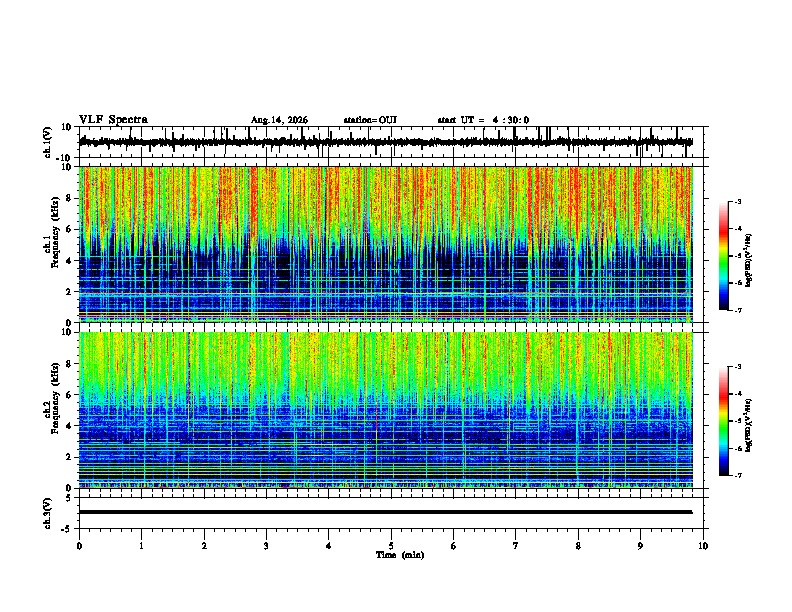Click time axis tick label "9"
The image size is (792, 612).
click(640, 546)
